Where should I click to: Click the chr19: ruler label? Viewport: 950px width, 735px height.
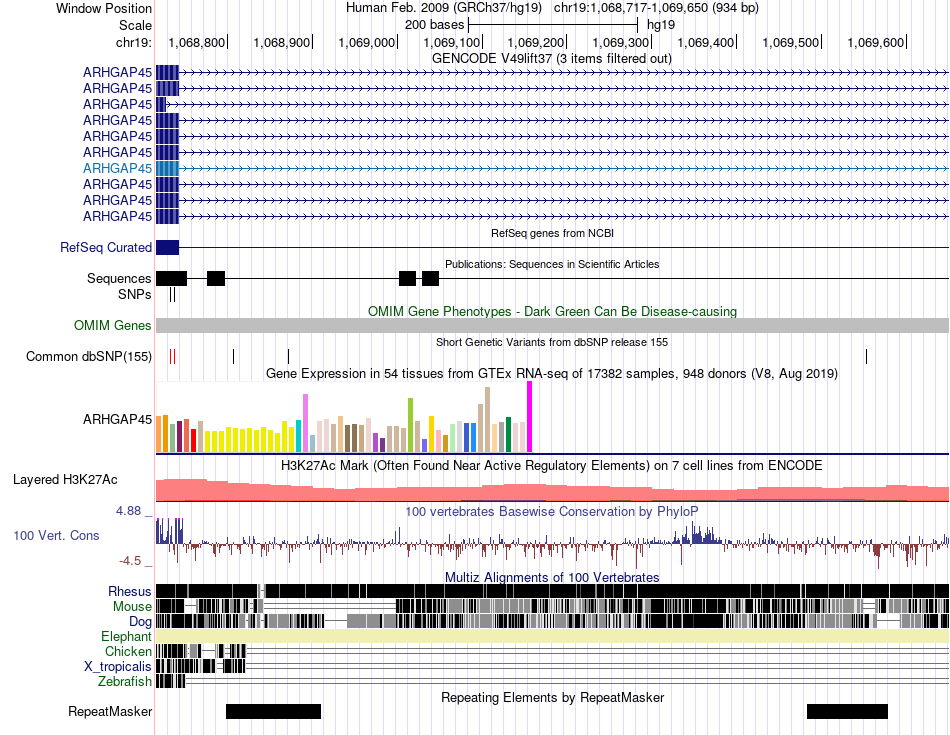click(134, 42)
